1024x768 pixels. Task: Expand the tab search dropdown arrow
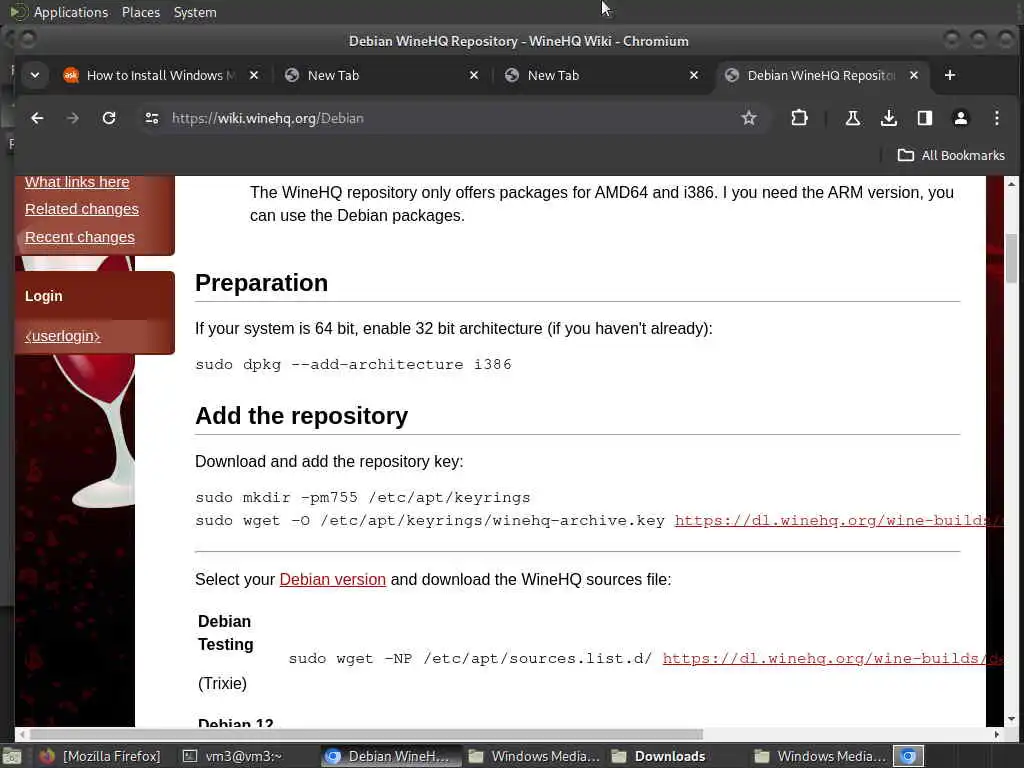tap(35, 75)
